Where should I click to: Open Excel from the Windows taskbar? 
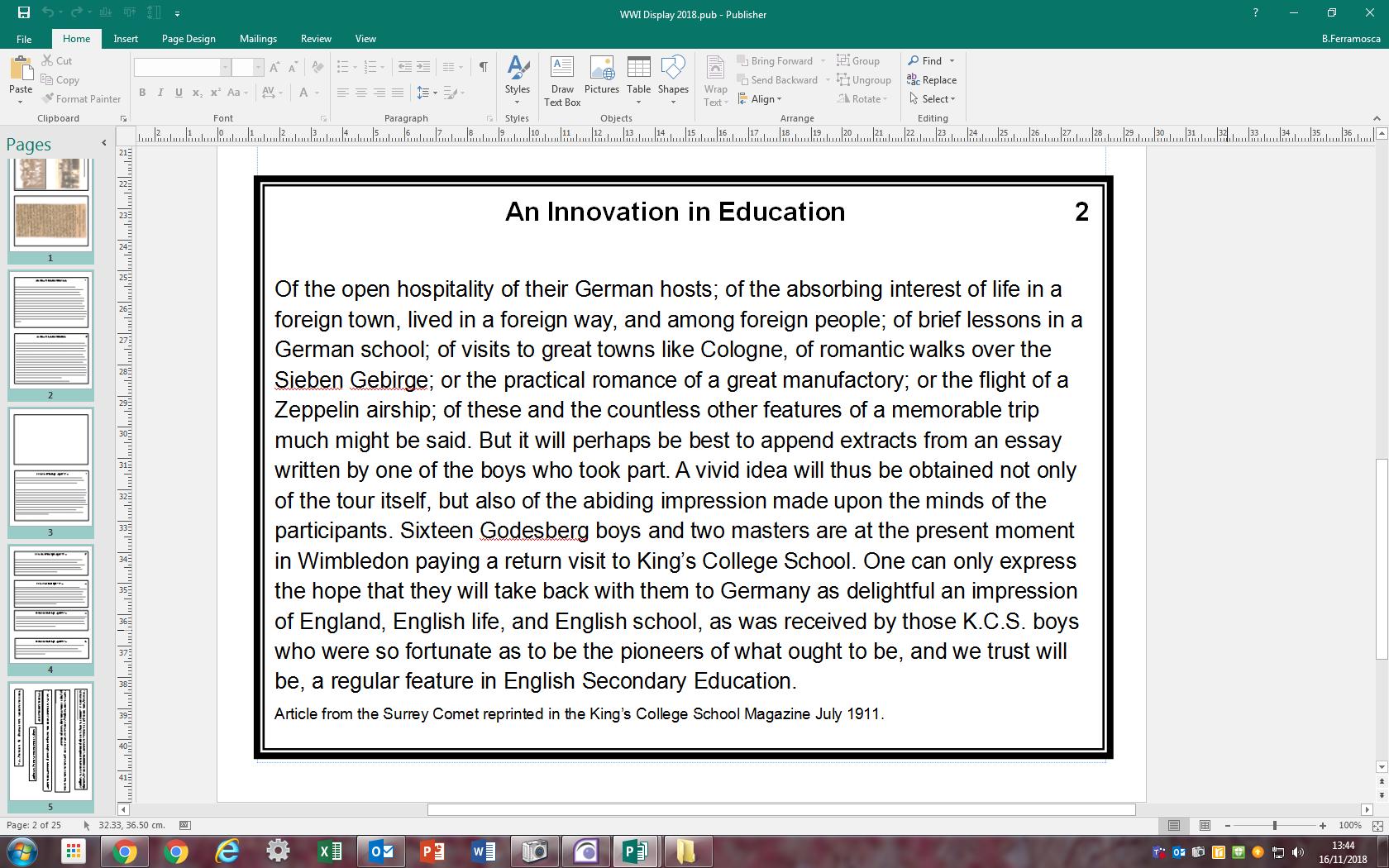pyautogui.click(x=330, y=851)
